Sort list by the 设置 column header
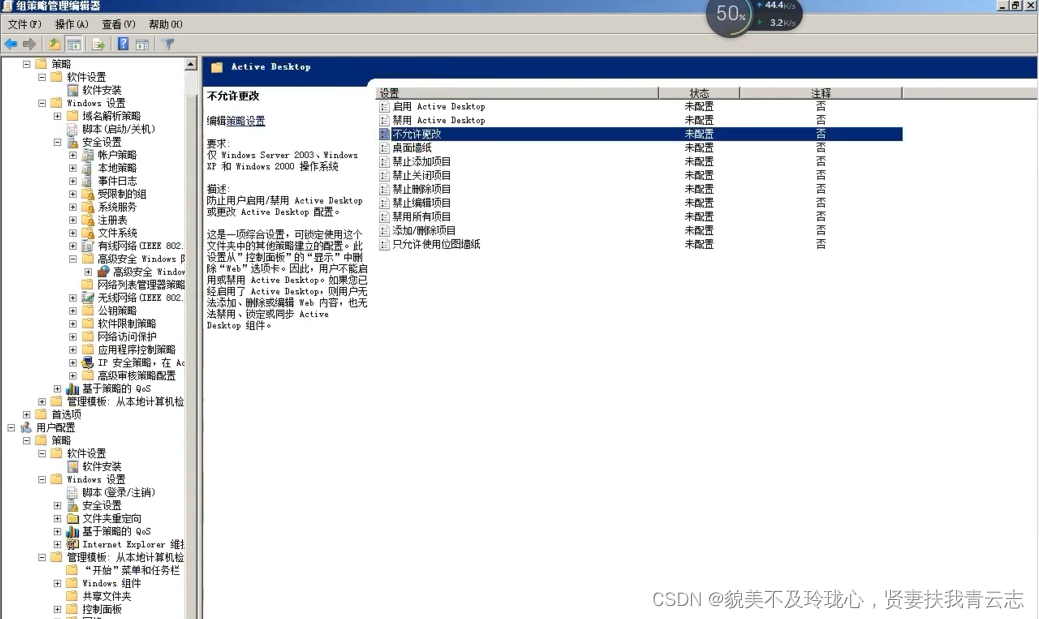Viewport: 1039px width, 619px height. tap(517, 93)
